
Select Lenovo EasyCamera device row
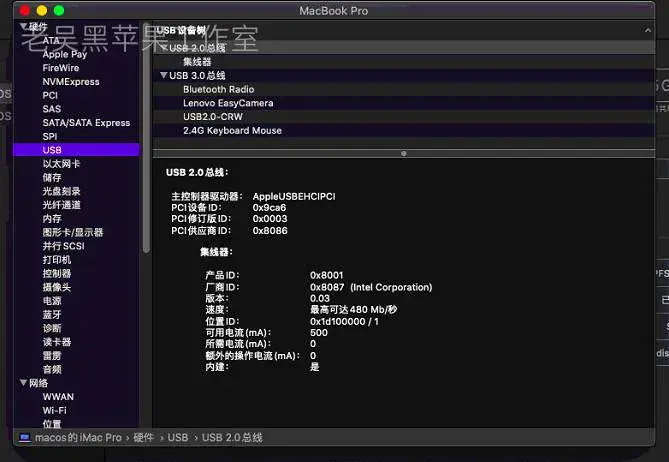click(x=404, y=103)
